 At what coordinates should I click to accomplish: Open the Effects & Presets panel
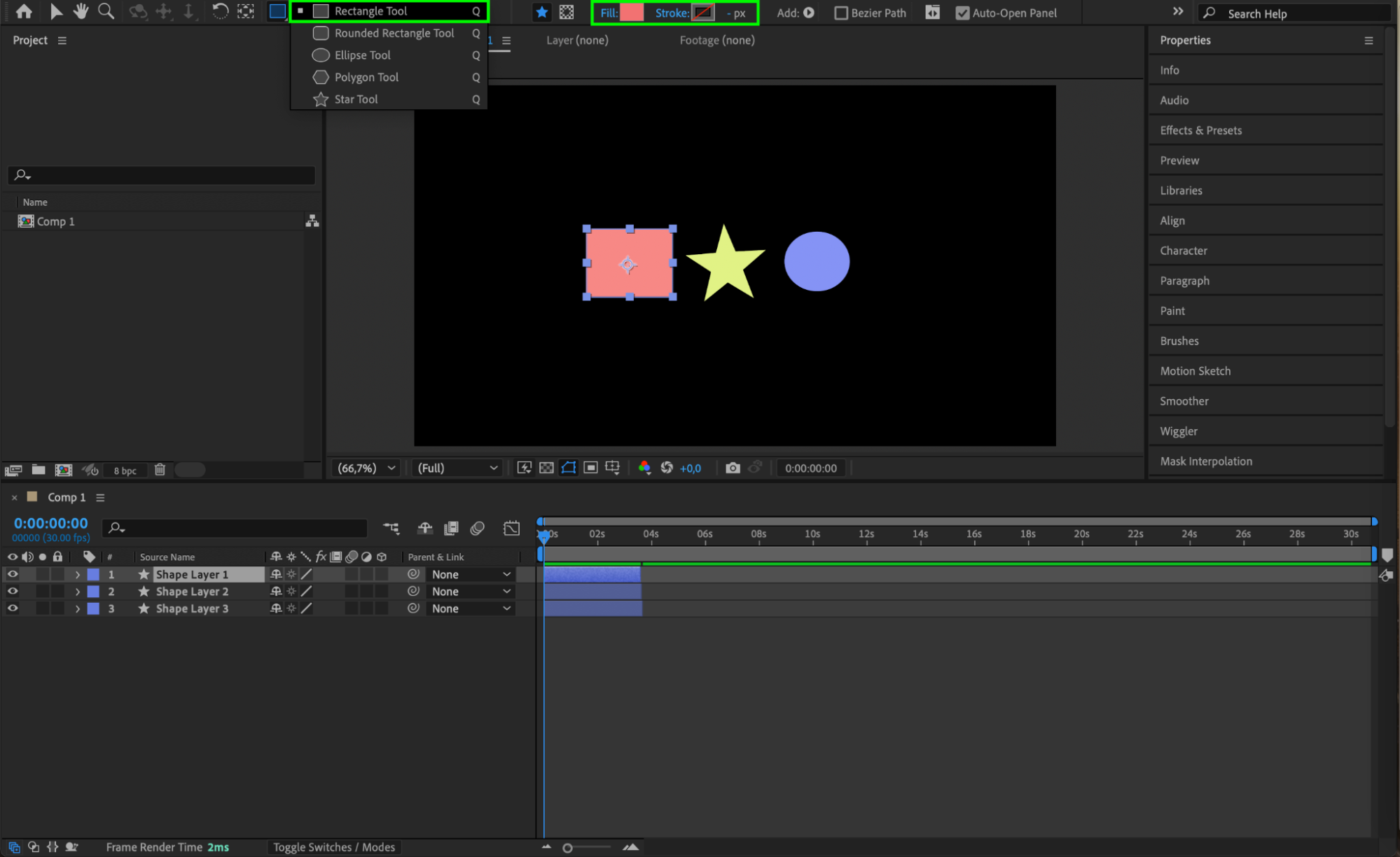point(1200,130)
